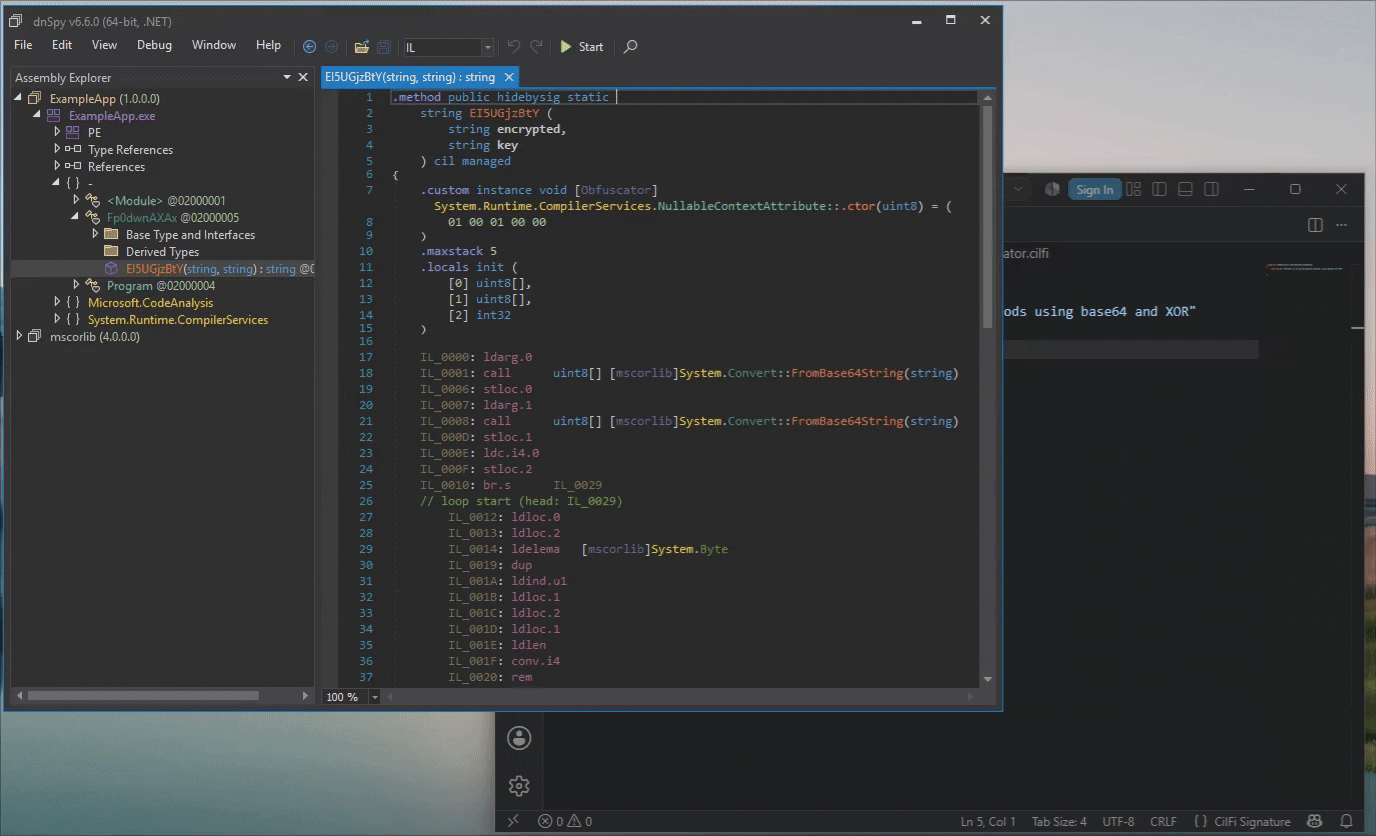The width and height of the screenshot is (1376, 836).
Task: Click the PE node icon
Action: [x=73, y=132]
